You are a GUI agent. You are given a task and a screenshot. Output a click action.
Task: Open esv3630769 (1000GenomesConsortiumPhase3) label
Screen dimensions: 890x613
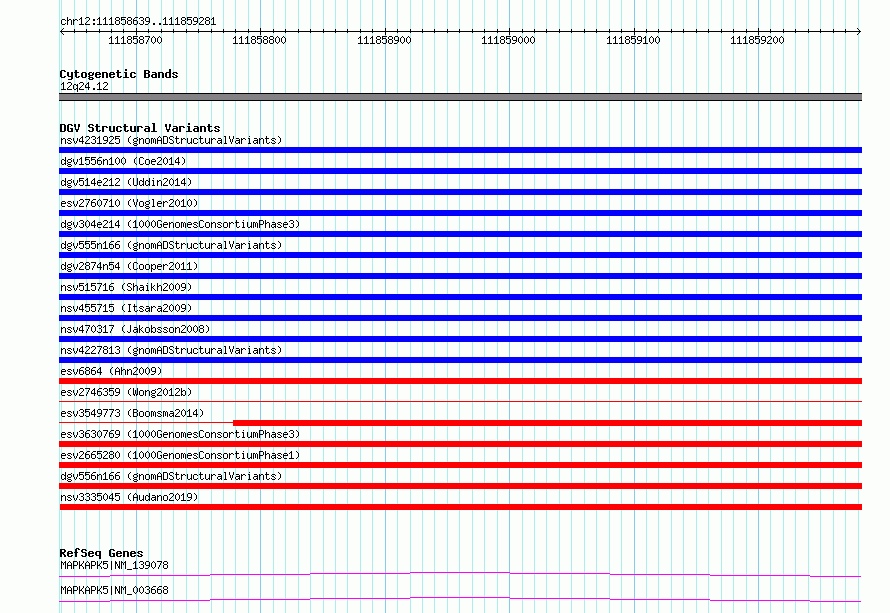pos(180,434)
